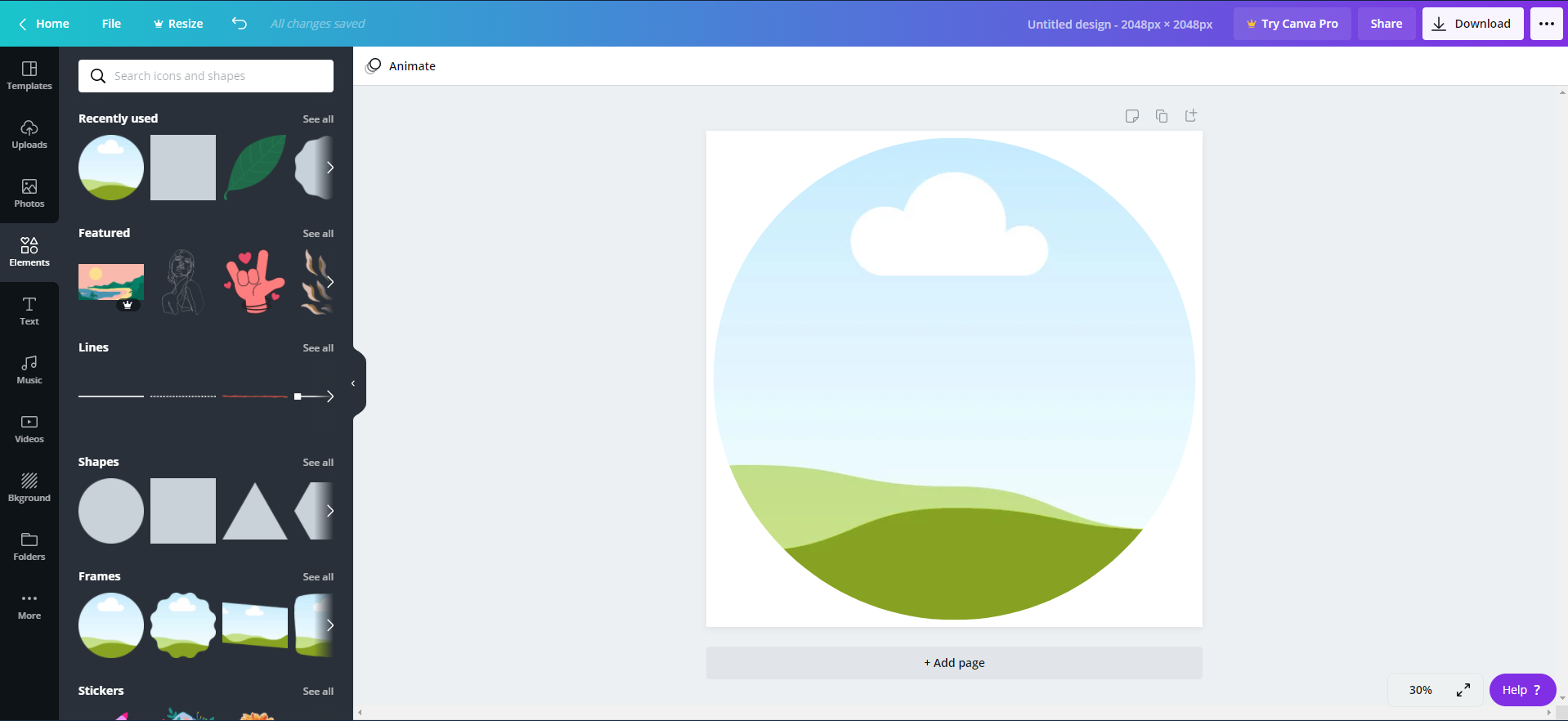Open the Help button

pyautogui.click(x=1522, y=690)
